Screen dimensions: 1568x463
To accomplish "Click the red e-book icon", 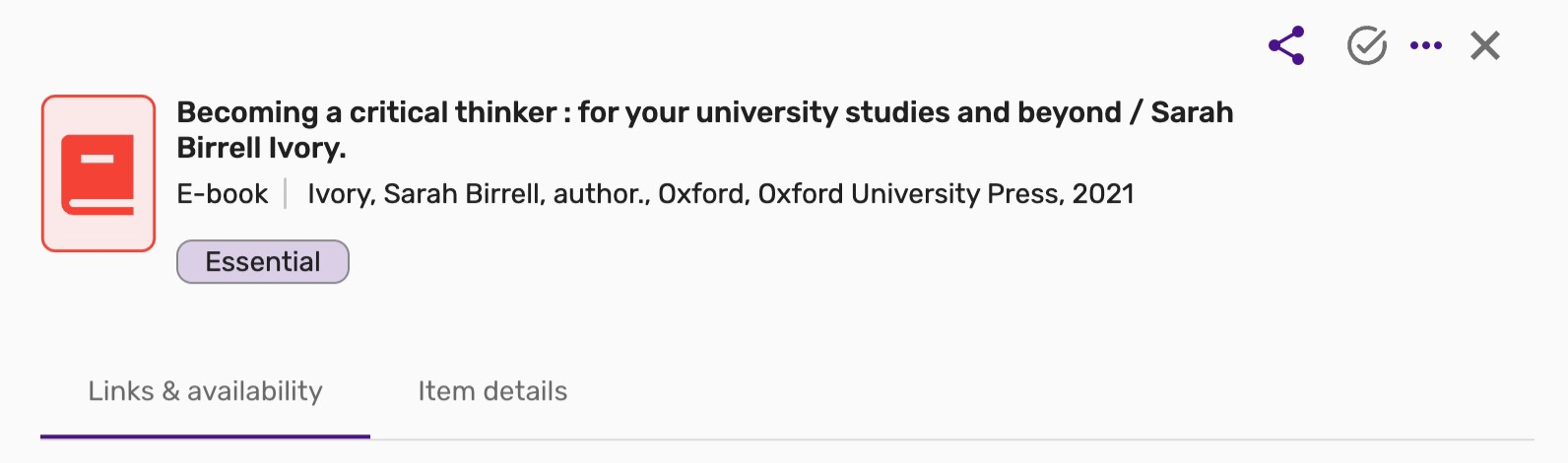I will tap(98, 173).
